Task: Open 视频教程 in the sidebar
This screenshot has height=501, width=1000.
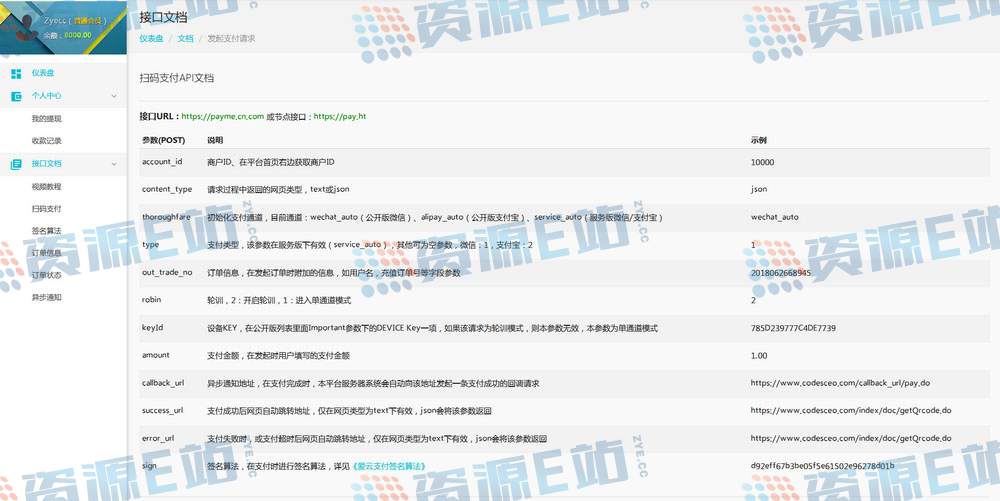Action: pos(47,187)
